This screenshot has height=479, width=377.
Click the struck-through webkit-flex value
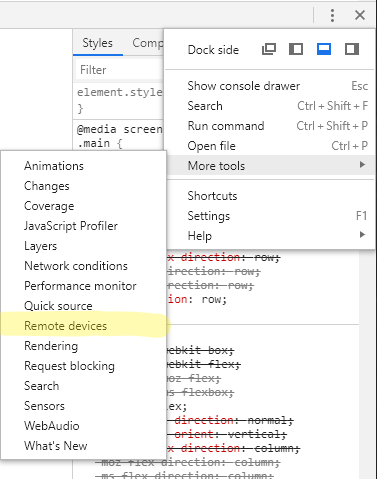pyautogui.click(x=203, y=364)
